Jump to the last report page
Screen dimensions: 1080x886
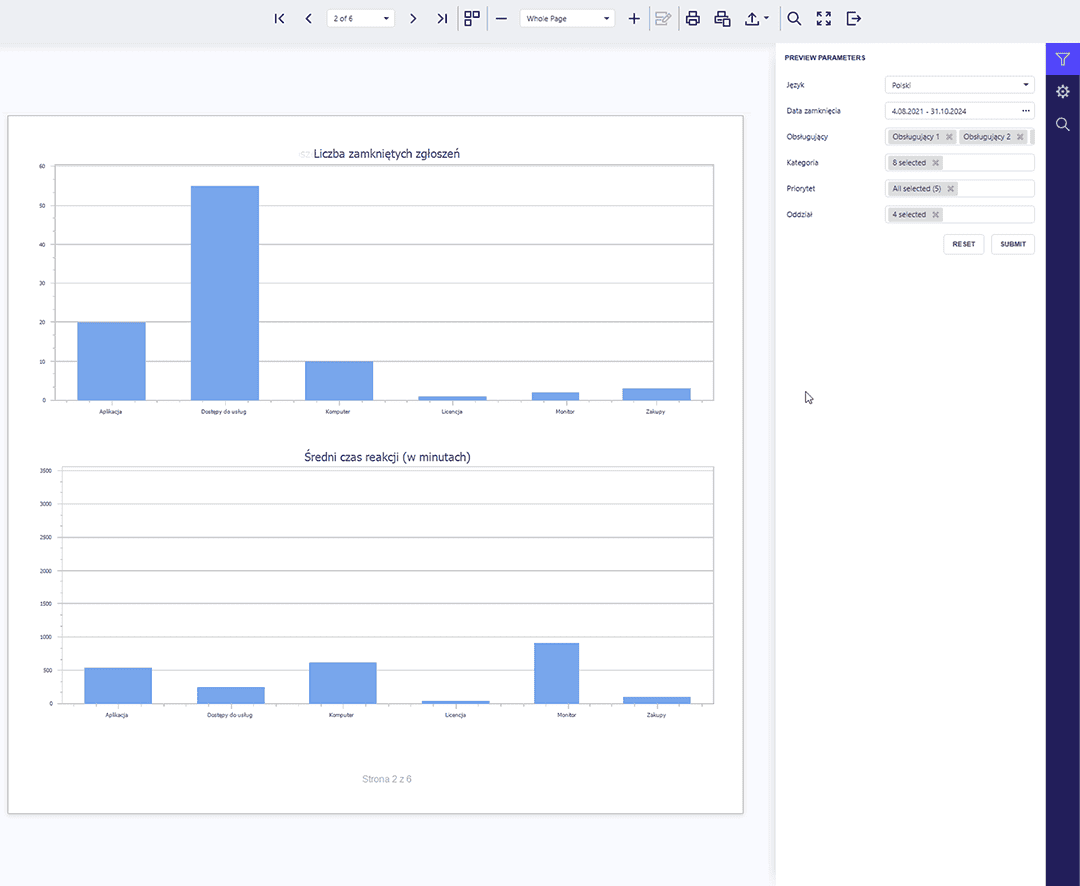coord(442,18)
